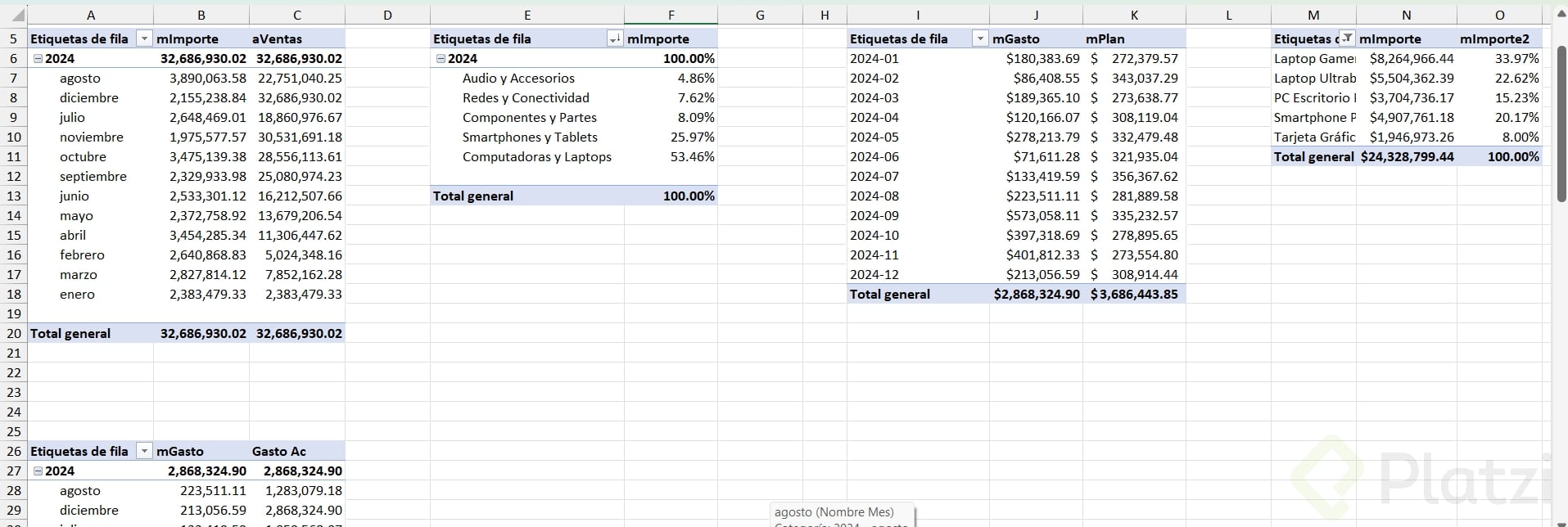Image resolution: width=1568 pixels, height=527 pixels.
Task: Collapse the 2024 group in cell E6
Action: pos(441,58)
